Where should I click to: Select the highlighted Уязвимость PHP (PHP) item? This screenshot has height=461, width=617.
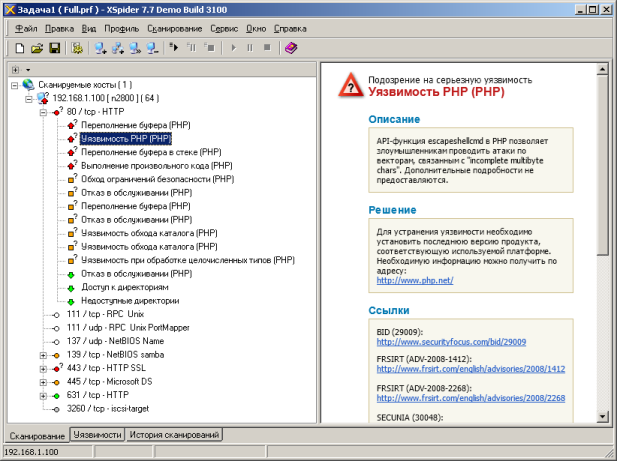click(x=126, y=138)
